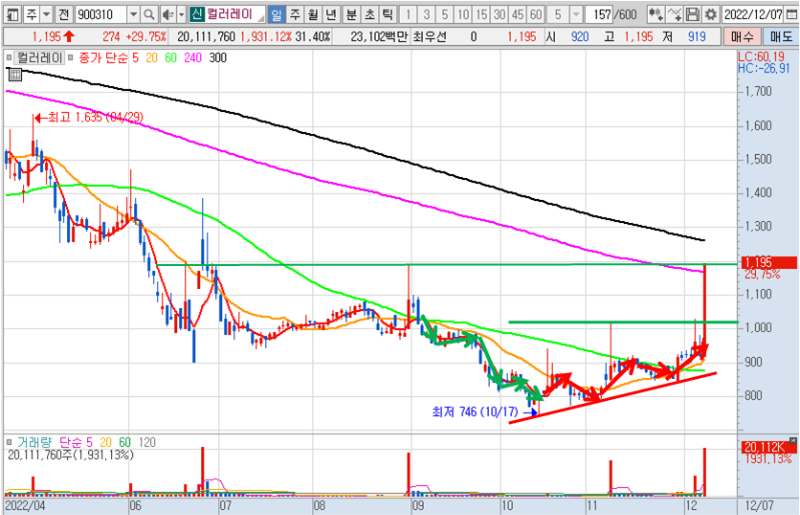Select the 년 yearly period toggle
Image resolution: width=800 pixels, height=515 pixels.
coord(331,15)
